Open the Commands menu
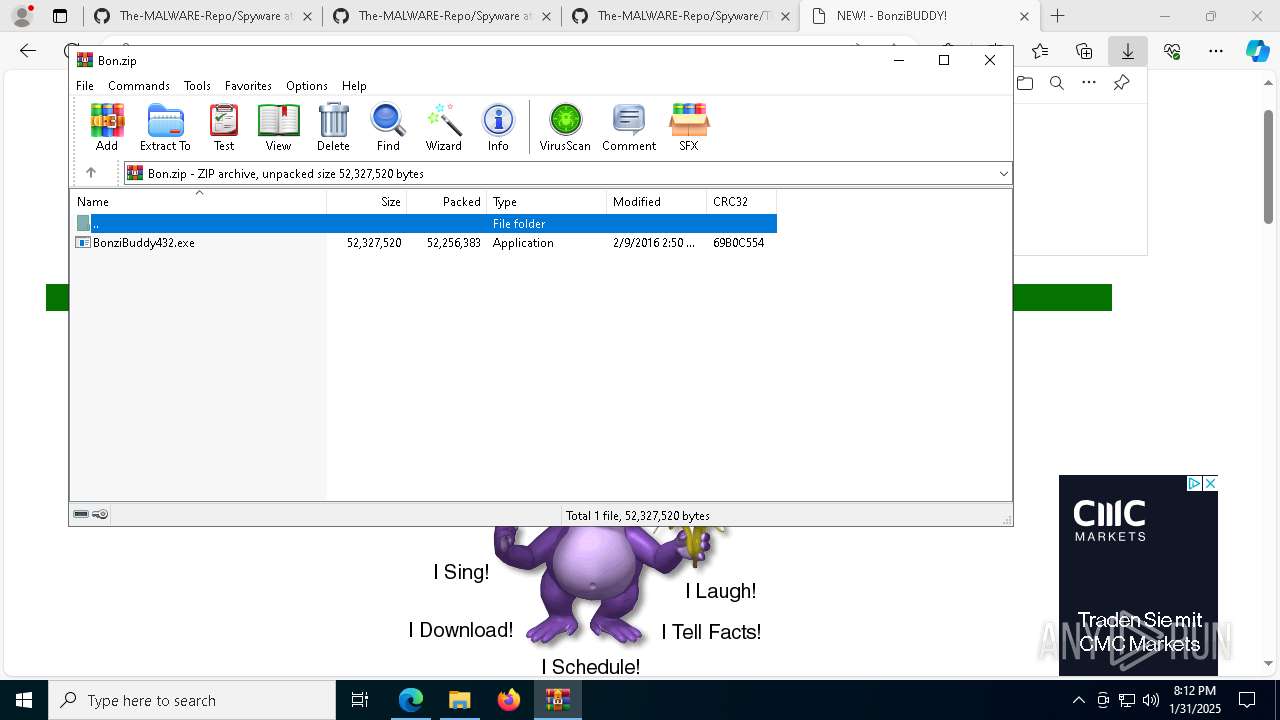Screen dimensions: 1280x720 tap(139, 86)
